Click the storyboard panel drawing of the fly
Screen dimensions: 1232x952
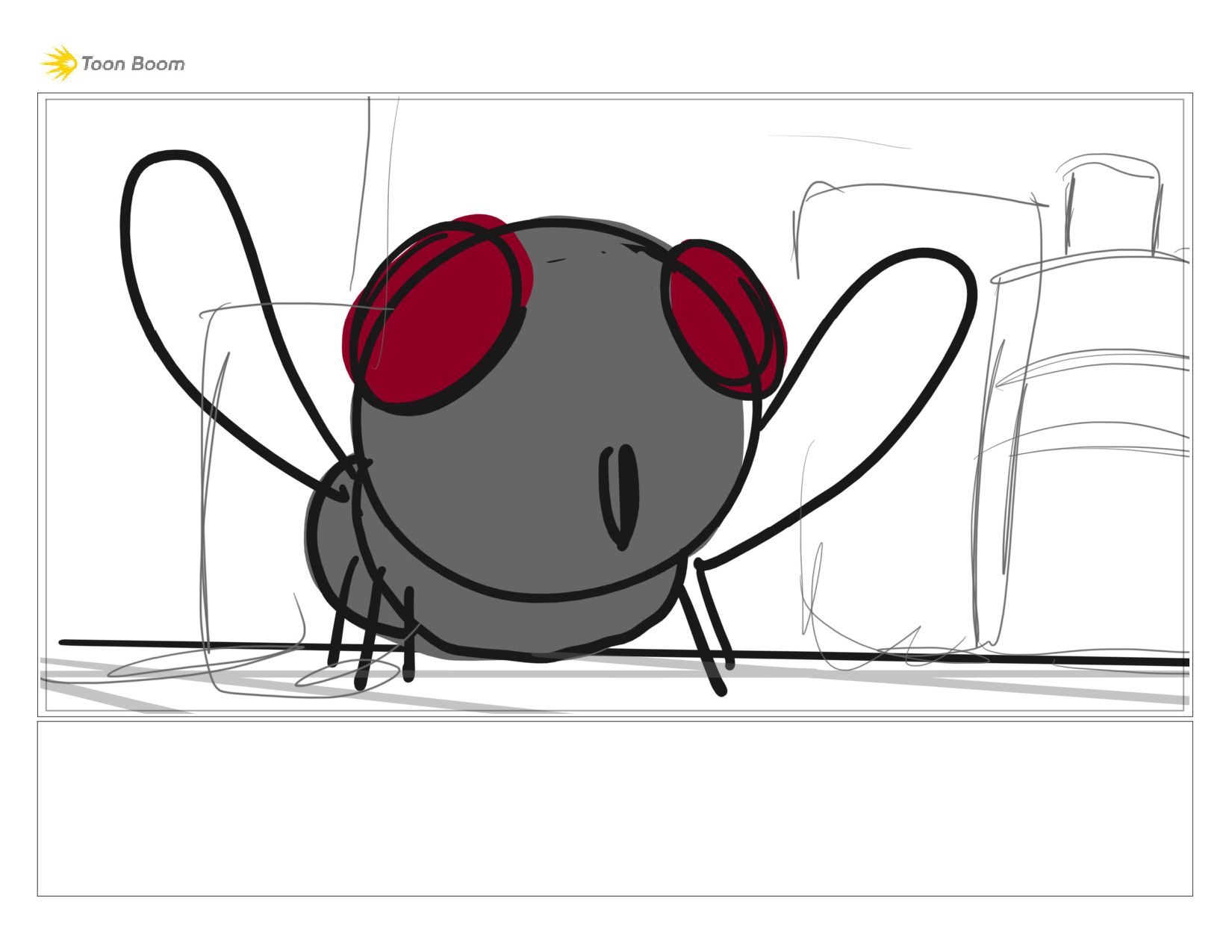coord(615,405)
